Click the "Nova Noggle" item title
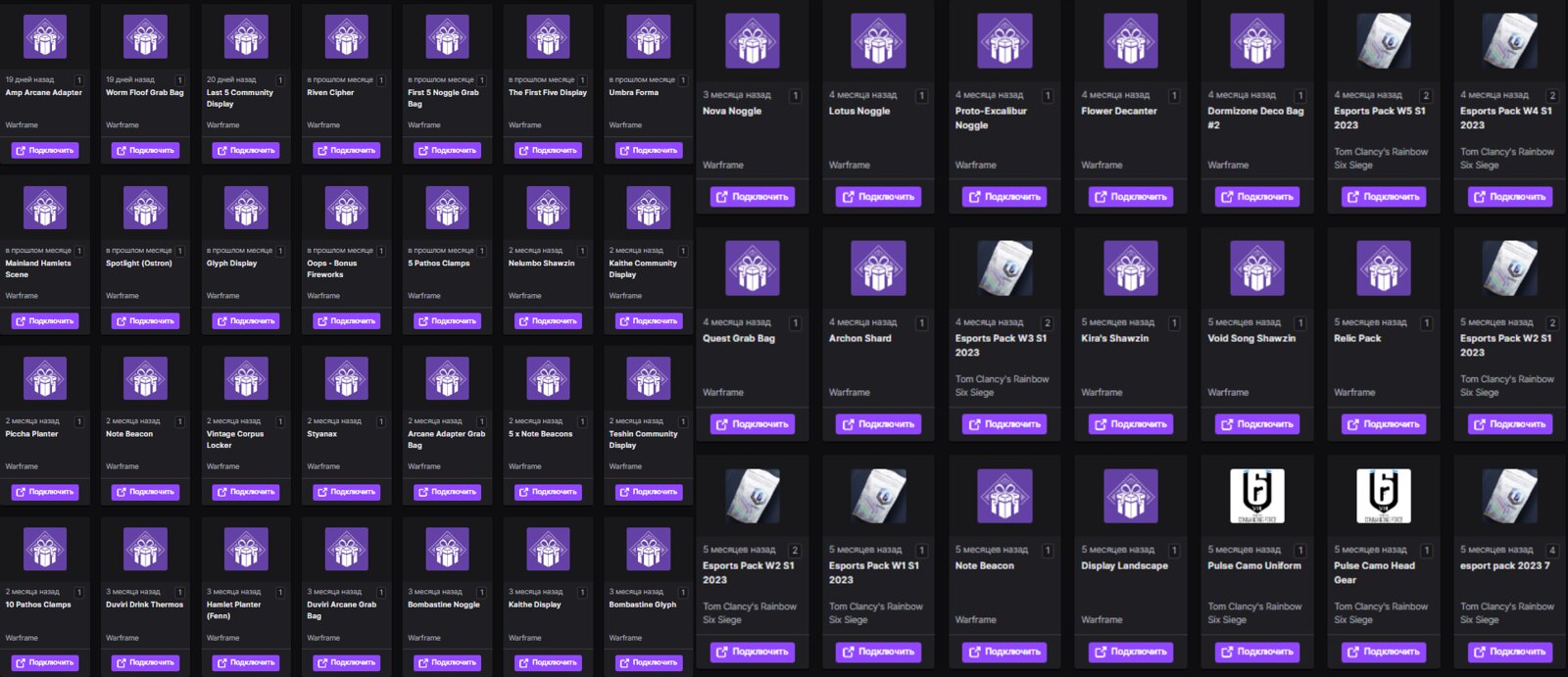Screen dimensions: 1568x677 click(732, 112)
